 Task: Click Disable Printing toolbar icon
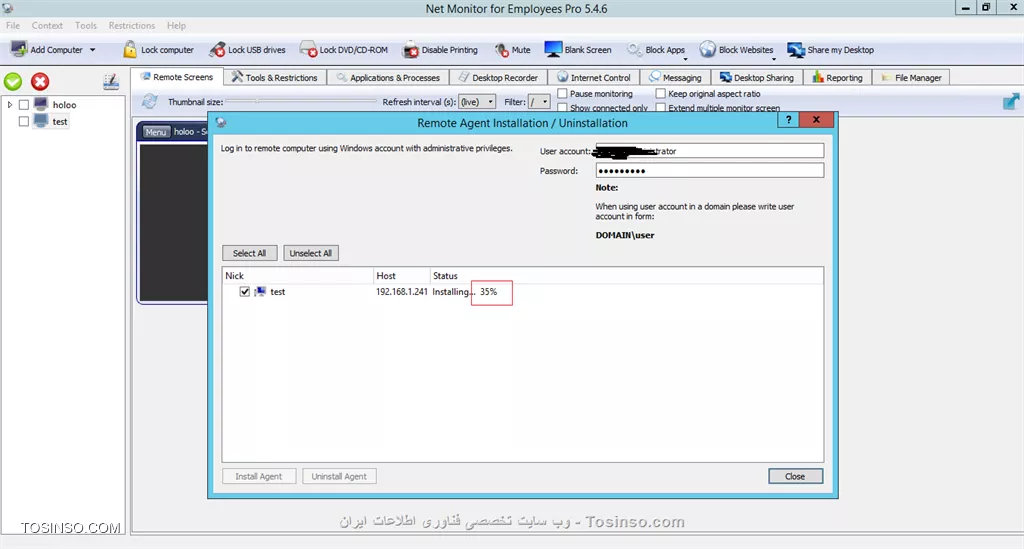(x=411, y=50)
